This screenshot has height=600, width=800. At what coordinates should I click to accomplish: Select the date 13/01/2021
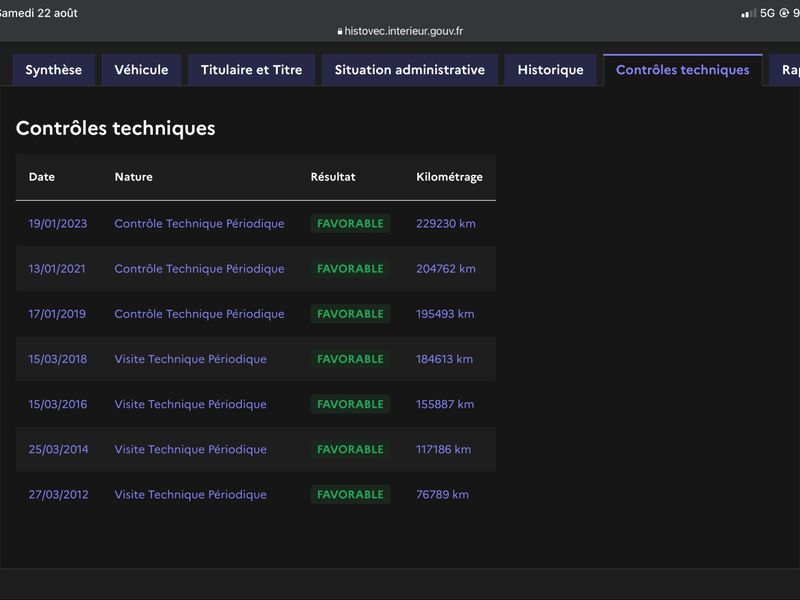pos(57,269)
